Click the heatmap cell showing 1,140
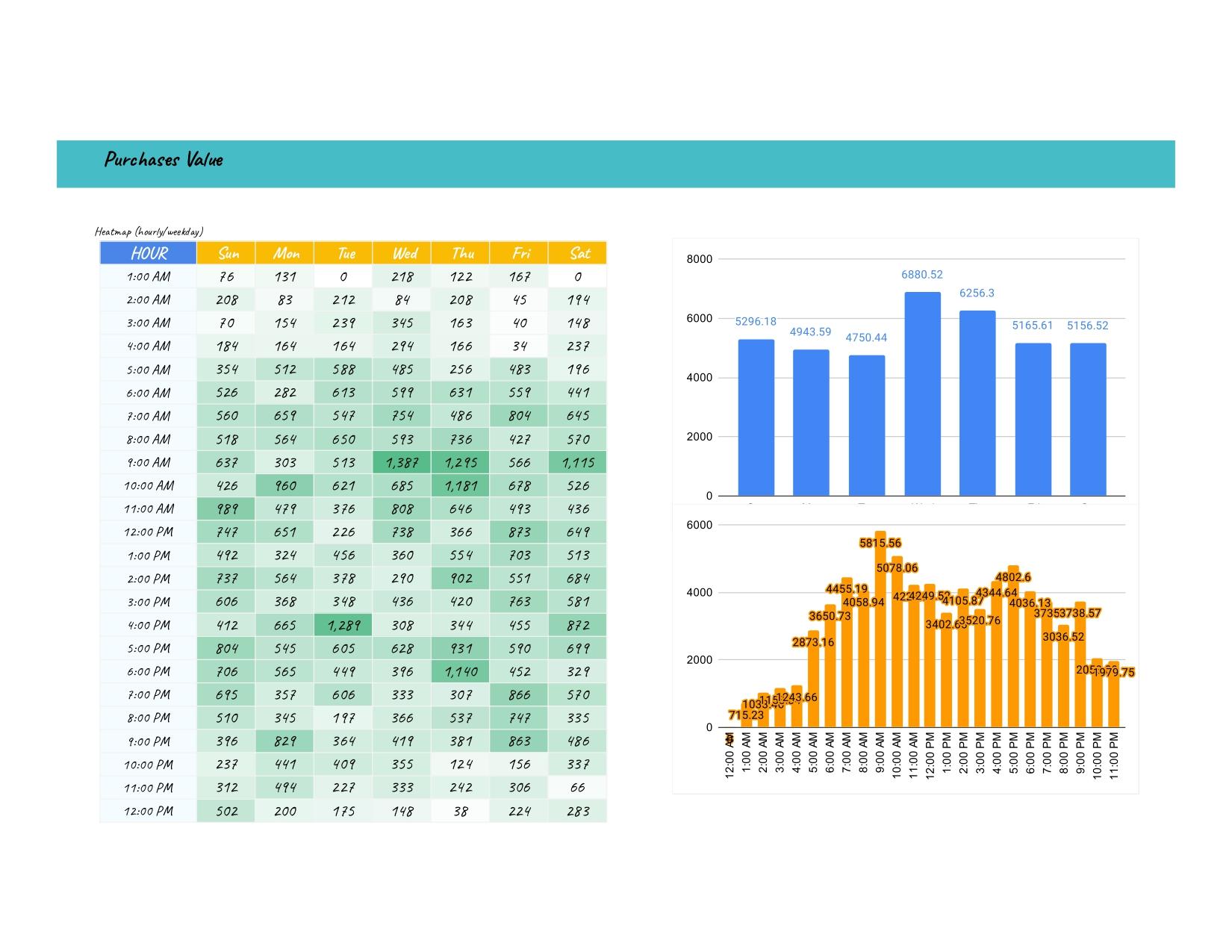 [x=461, y=671]
